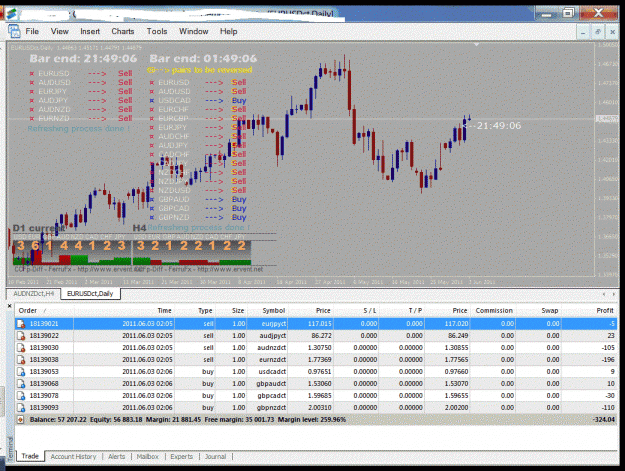The width and height of the screenshot is (625, 471).
Task: Click the balance summary row icon
Action: (21, 420)
